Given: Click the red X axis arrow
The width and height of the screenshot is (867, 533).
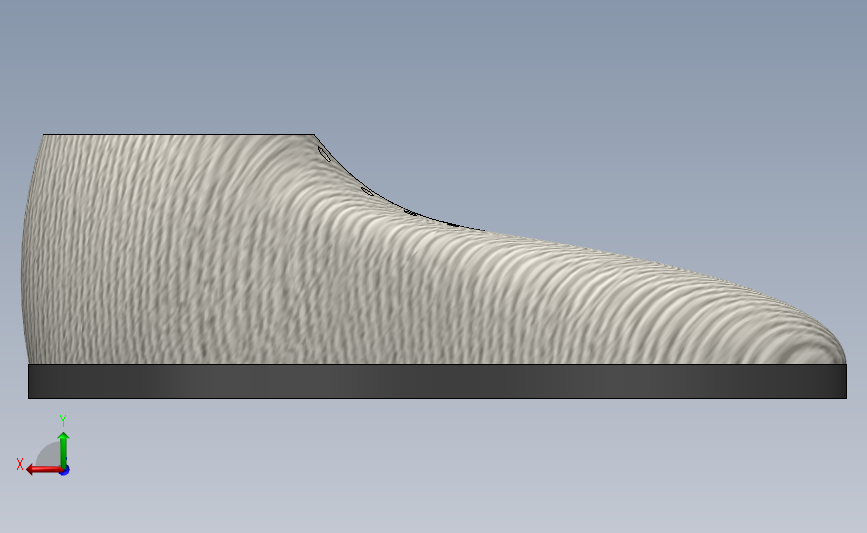Looking at the screenshot, I should (44, 470).
